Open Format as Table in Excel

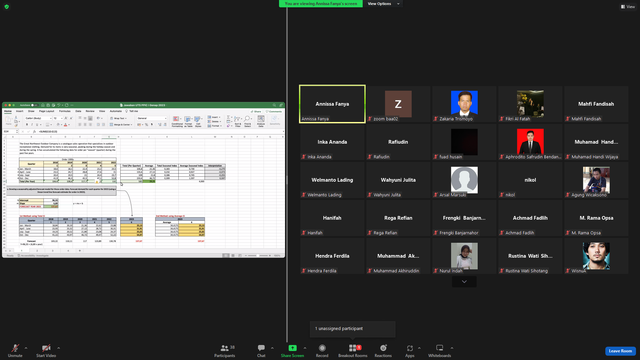188,122
